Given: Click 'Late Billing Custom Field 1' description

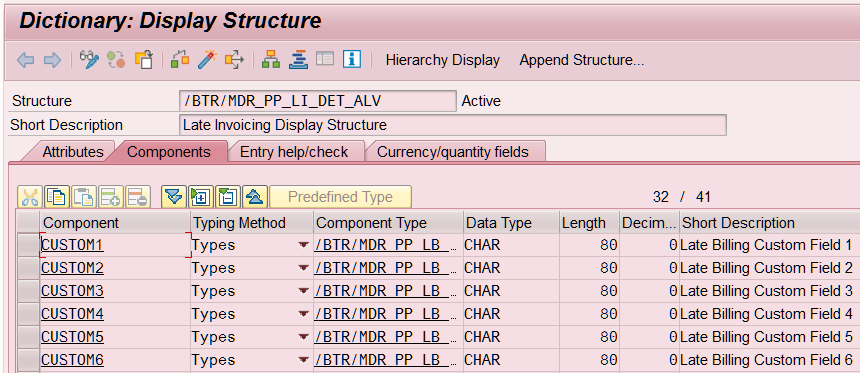Looking at the screenshot, I should (766, 245).
